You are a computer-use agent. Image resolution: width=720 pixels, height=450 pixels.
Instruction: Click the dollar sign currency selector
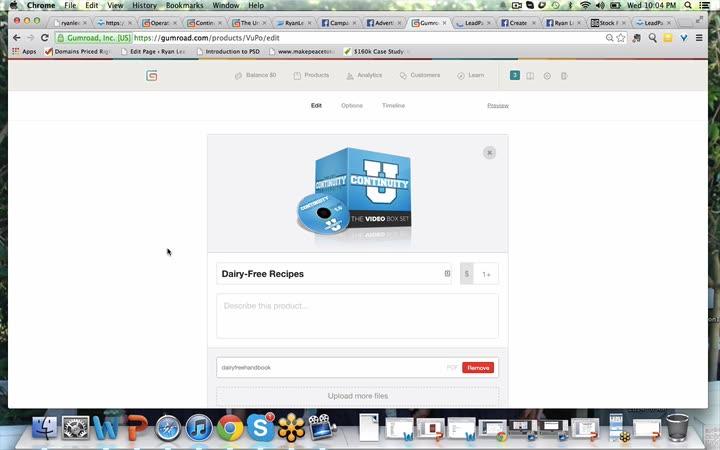coord(467,274)
